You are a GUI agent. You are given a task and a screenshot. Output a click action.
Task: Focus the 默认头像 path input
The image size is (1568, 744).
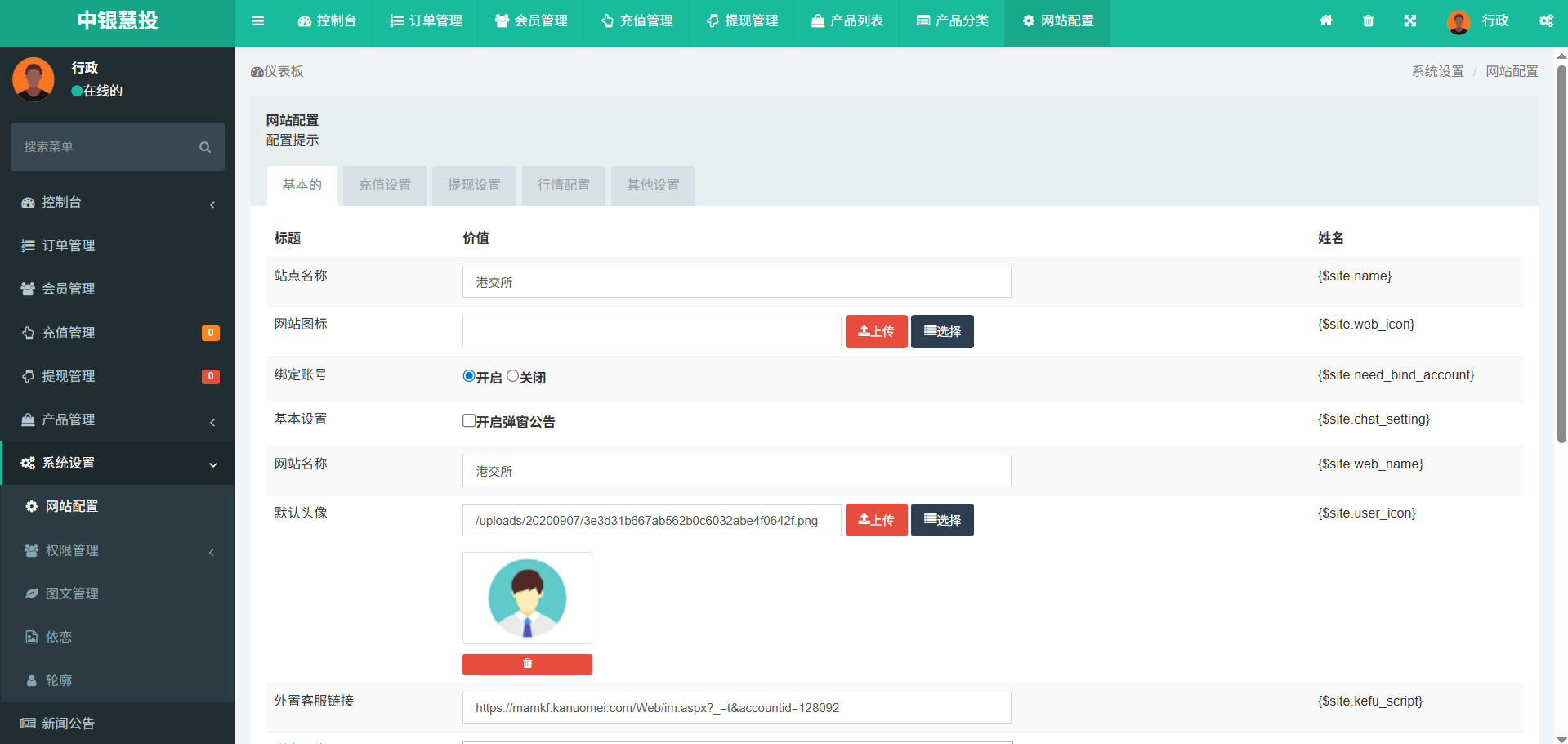652,521
